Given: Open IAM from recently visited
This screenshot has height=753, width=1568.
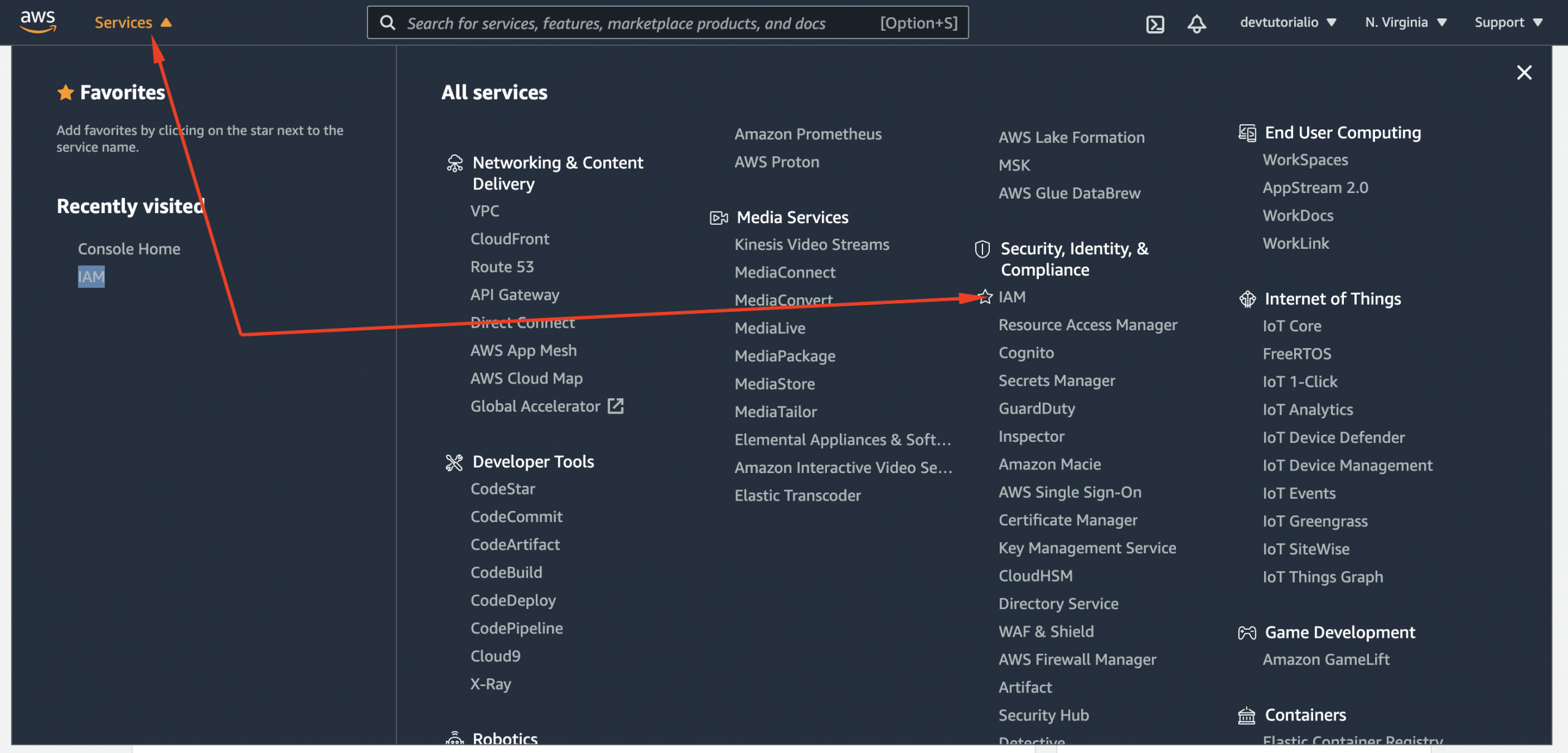Looking at the screenshot, I should click(x=91, y=277).
